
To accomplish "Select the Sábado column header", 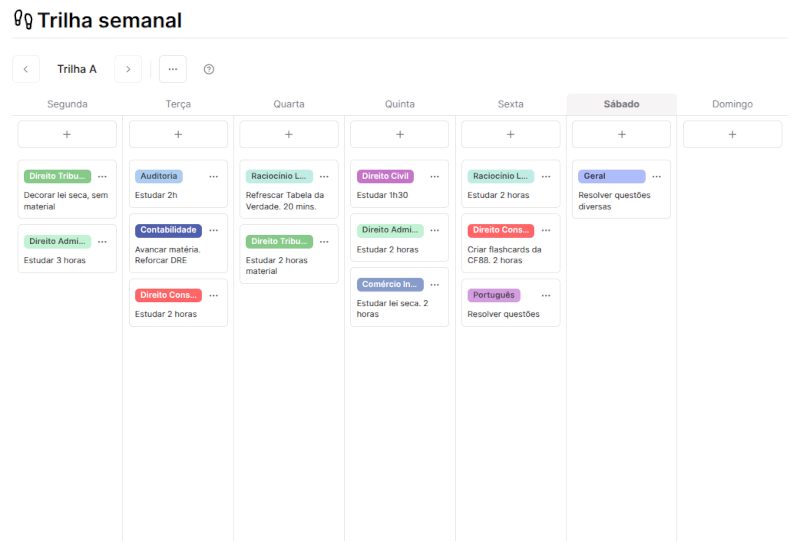I will pyautogui.click(x=621, y=104).
